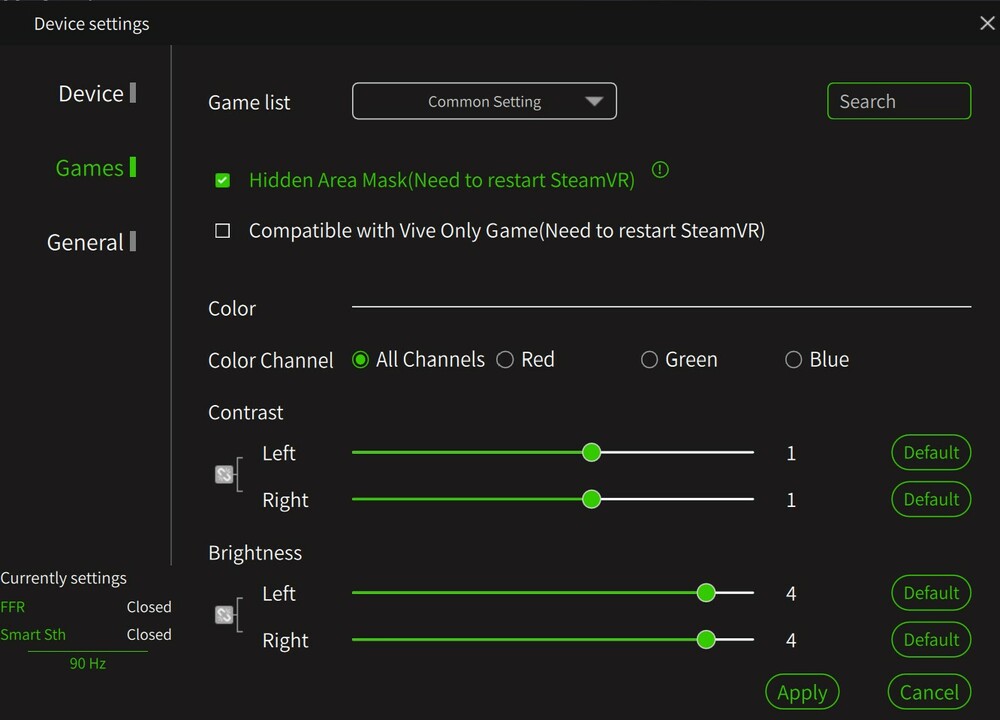
Task: Select the Red color channel
Action: point(506,360)
